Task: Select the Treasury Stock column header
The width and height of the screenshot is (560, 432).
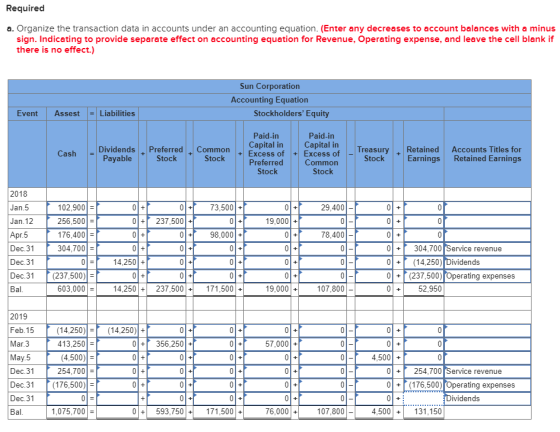Action: 373,154
